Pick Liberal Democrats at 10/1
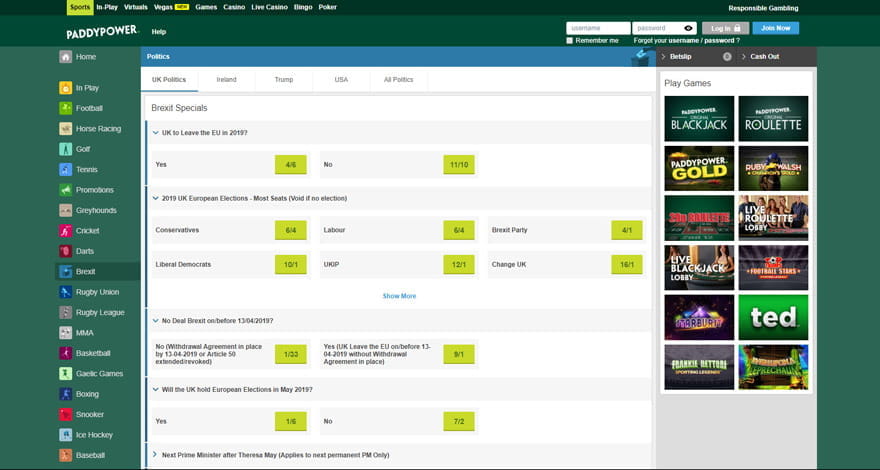The height and width of the screenshot is (470, 880). click(x=291, y=264)
